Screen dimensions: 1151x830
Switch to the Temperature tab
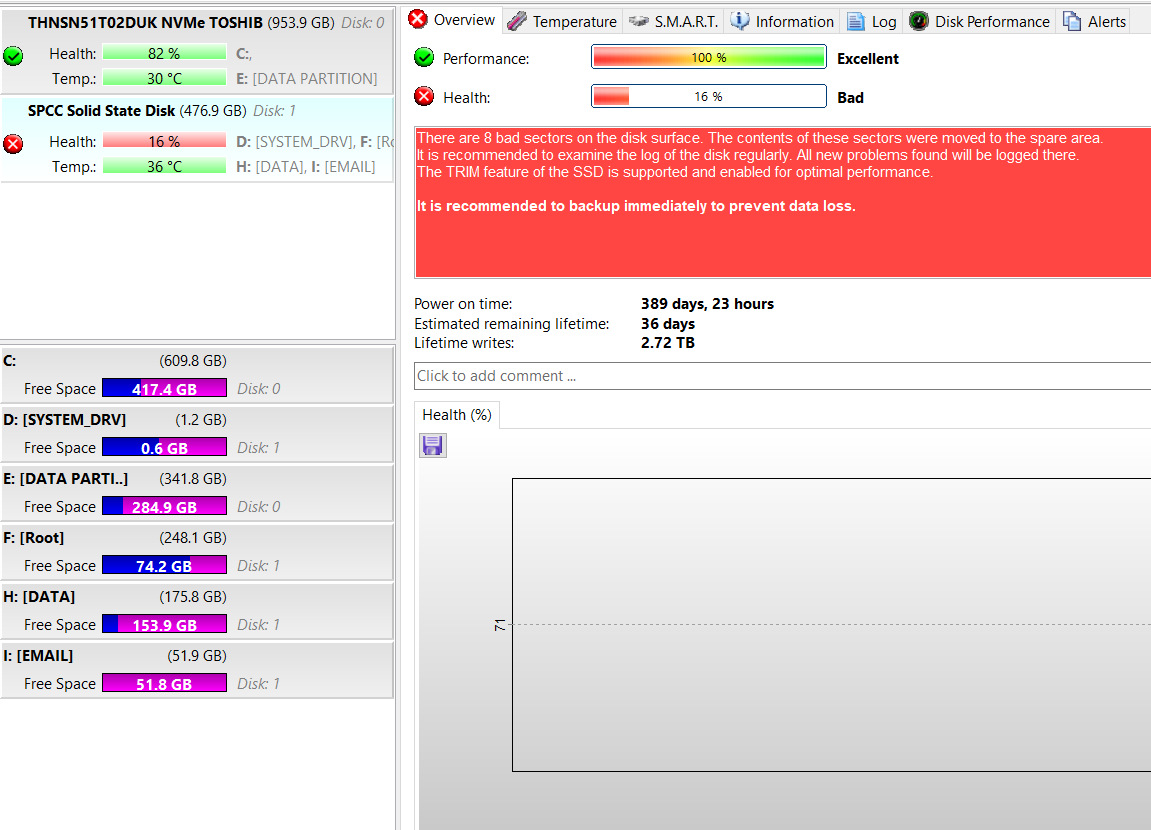click(x=562, y=21)
